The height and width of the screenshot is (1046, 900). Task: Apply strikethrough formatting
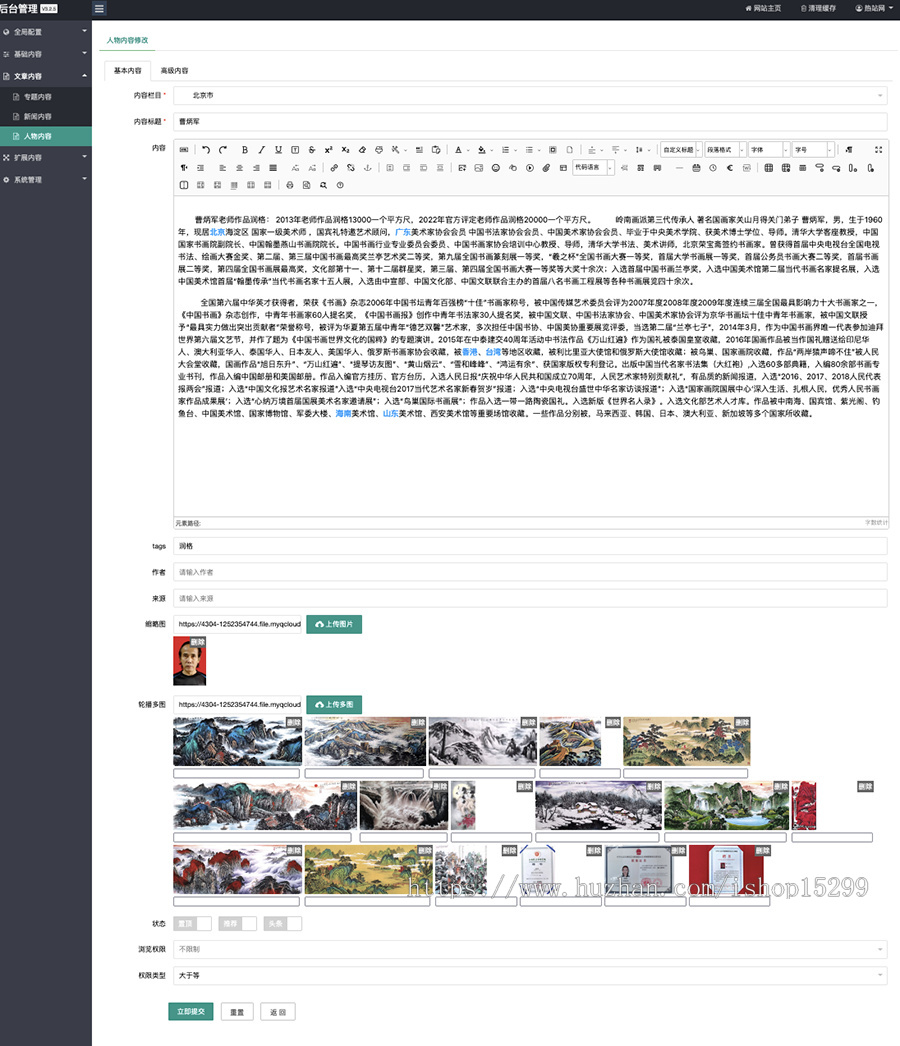tap(312, 150)
